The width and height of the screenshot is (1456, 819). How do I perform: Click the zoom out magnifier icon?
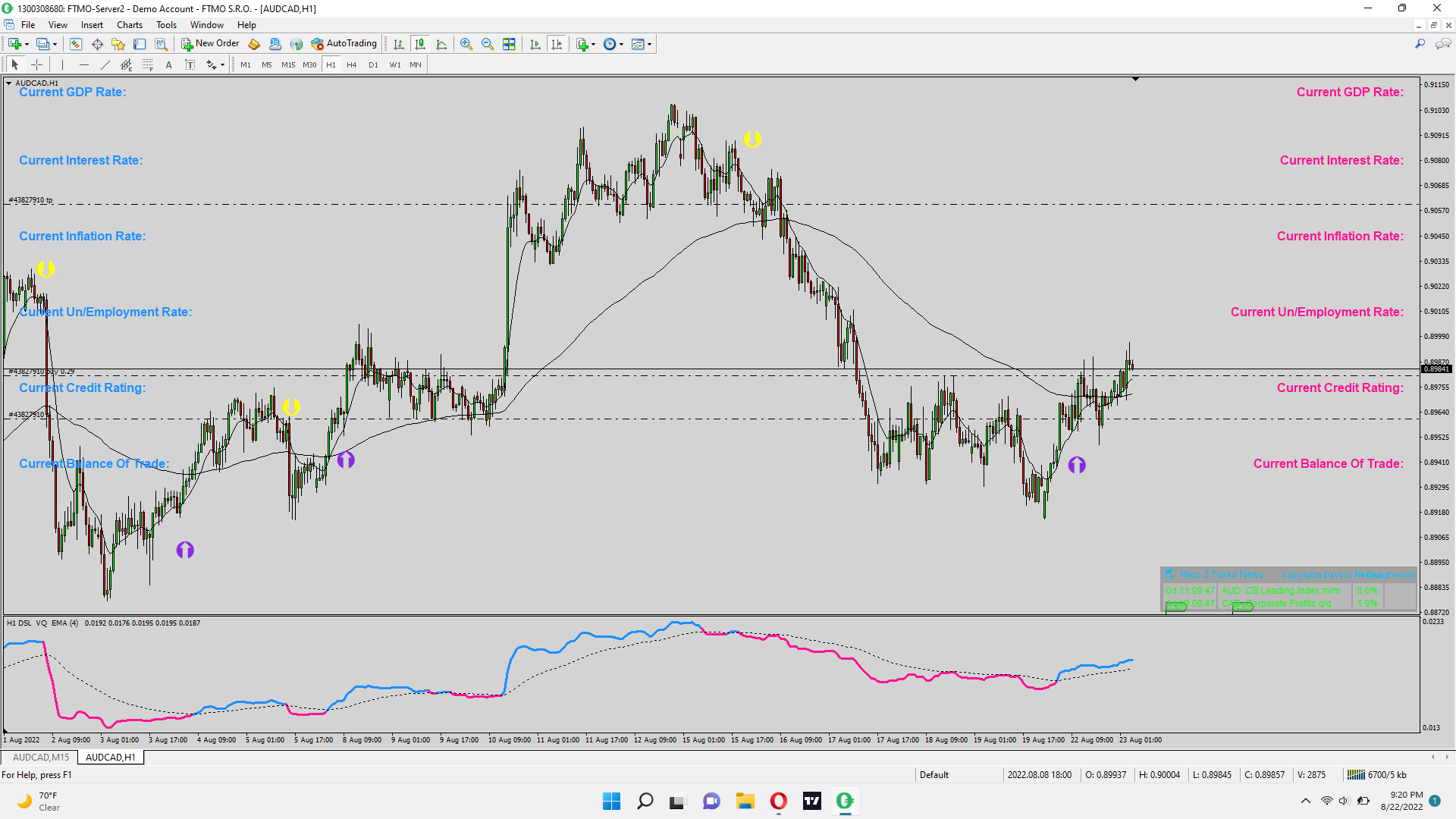(x=488, y=44)
